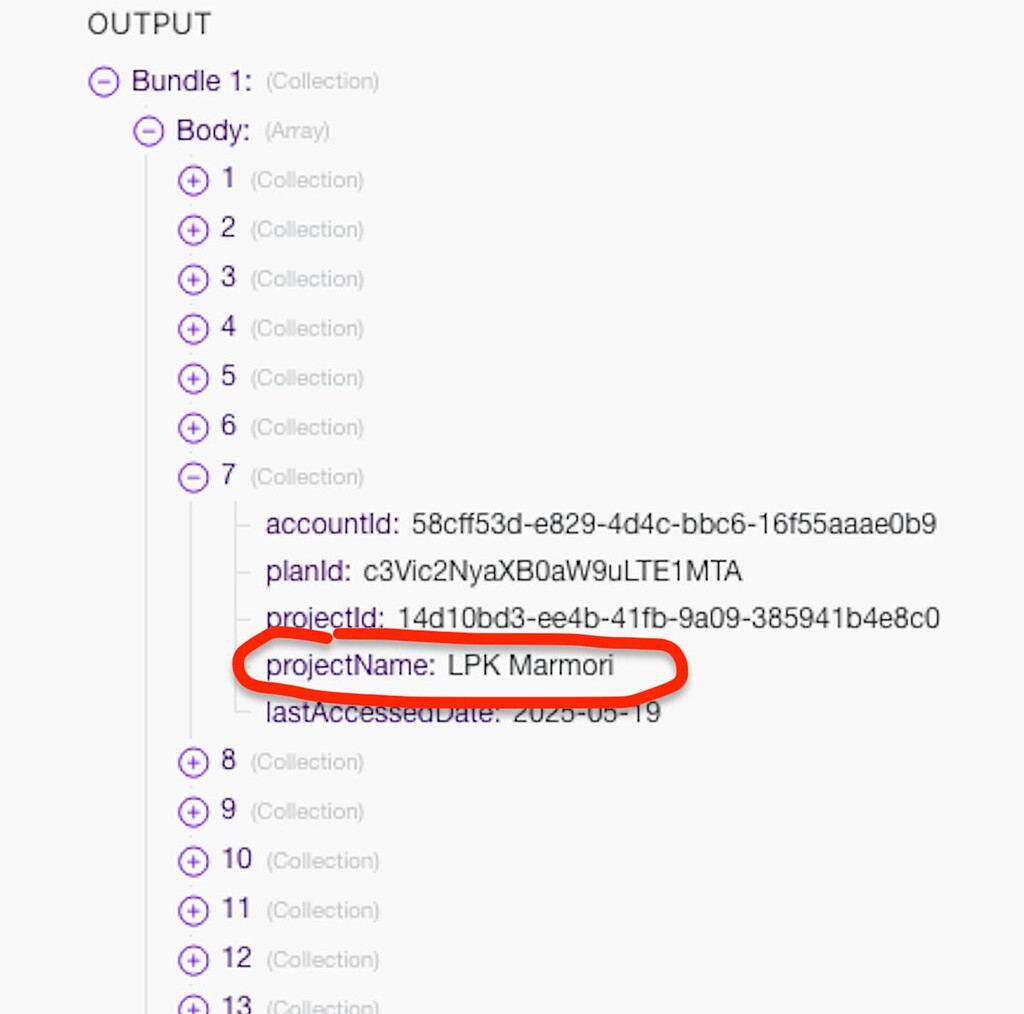Collapse the Bundle 1 collection
Screen dimensions: 1024x1014
click(104, 81)
